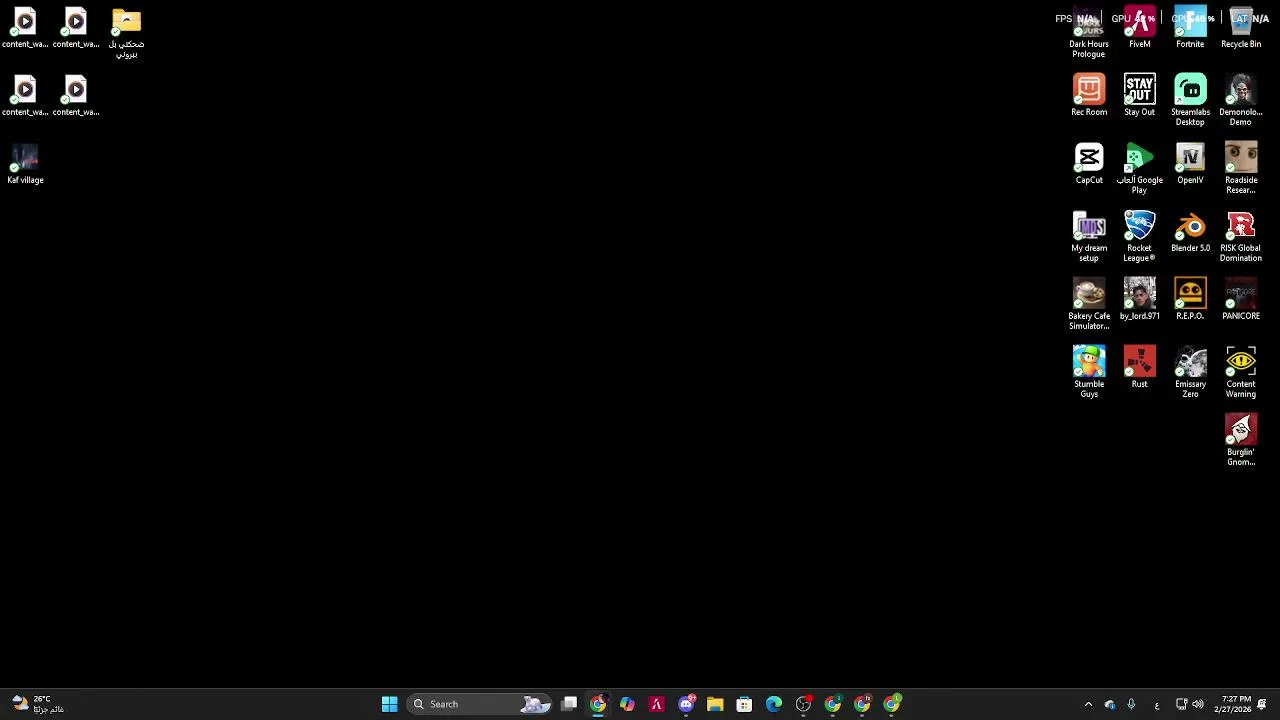This screenshot has width=1280, height=720.
Task: Select the Content Warning game icon
Action: point(1241,372)
